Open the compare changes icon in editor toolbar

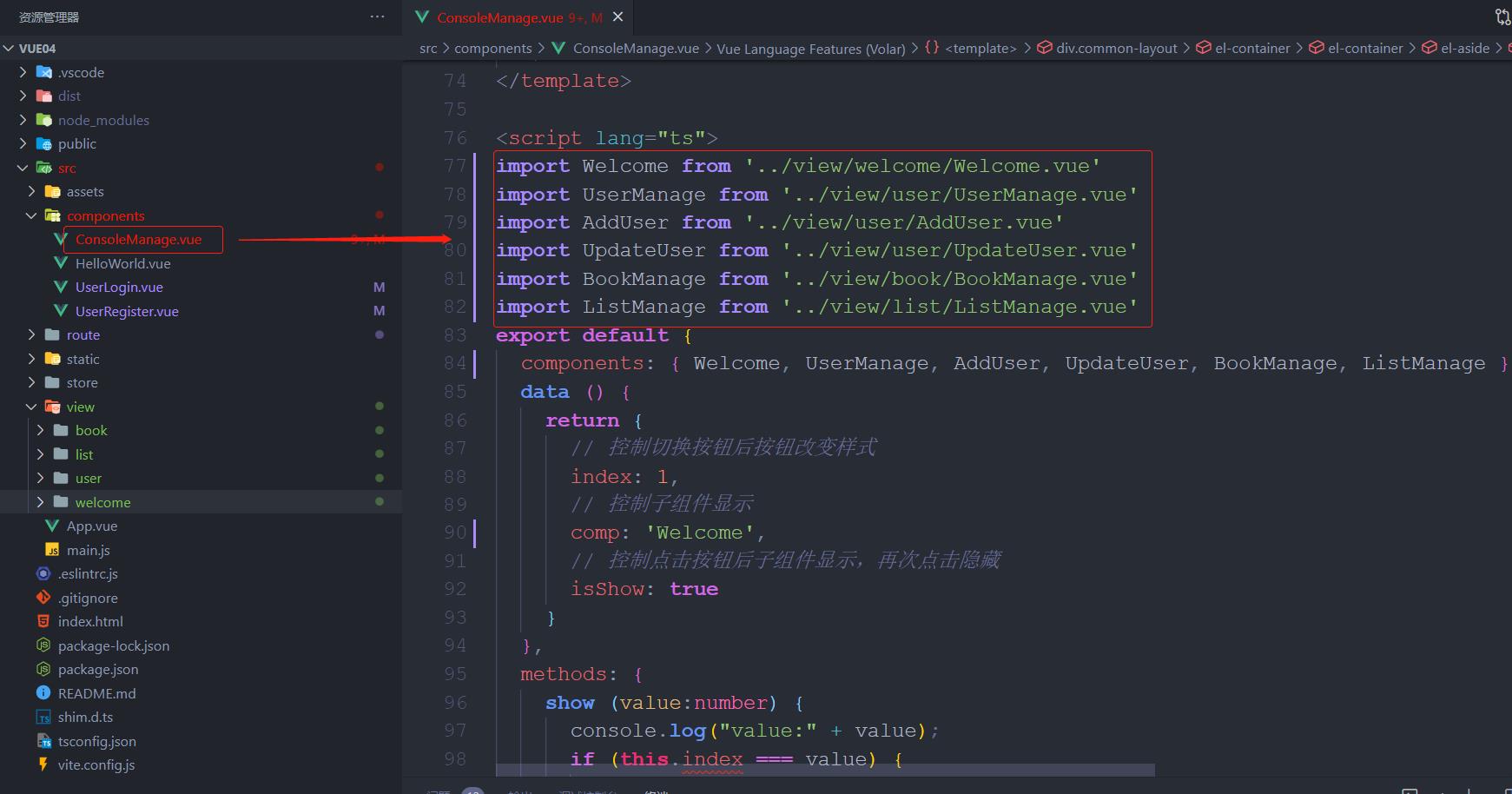(1502, 17)
